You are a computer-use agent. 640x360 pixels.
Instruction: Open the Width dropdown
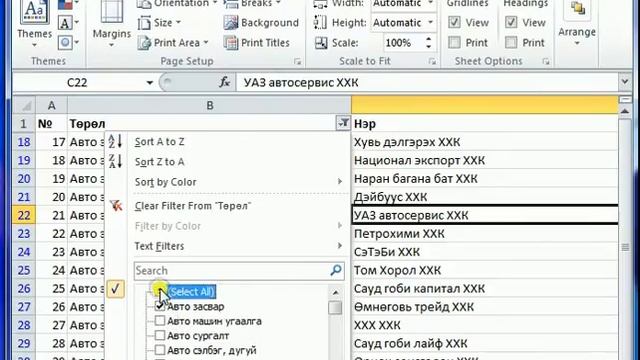tap(430, 4)
